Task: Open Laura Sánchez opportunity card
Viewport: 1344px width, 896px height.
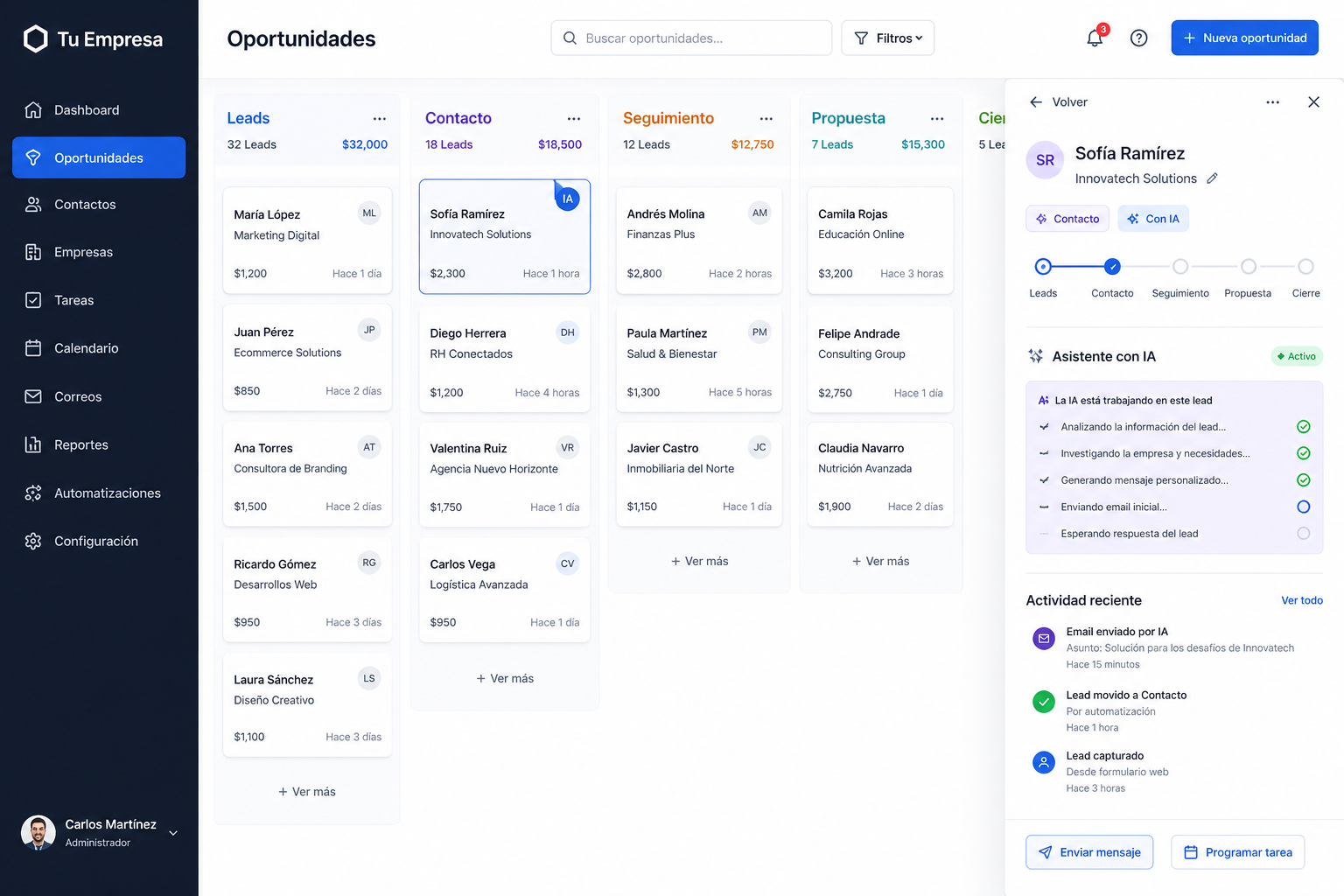Action: point(307,705)
